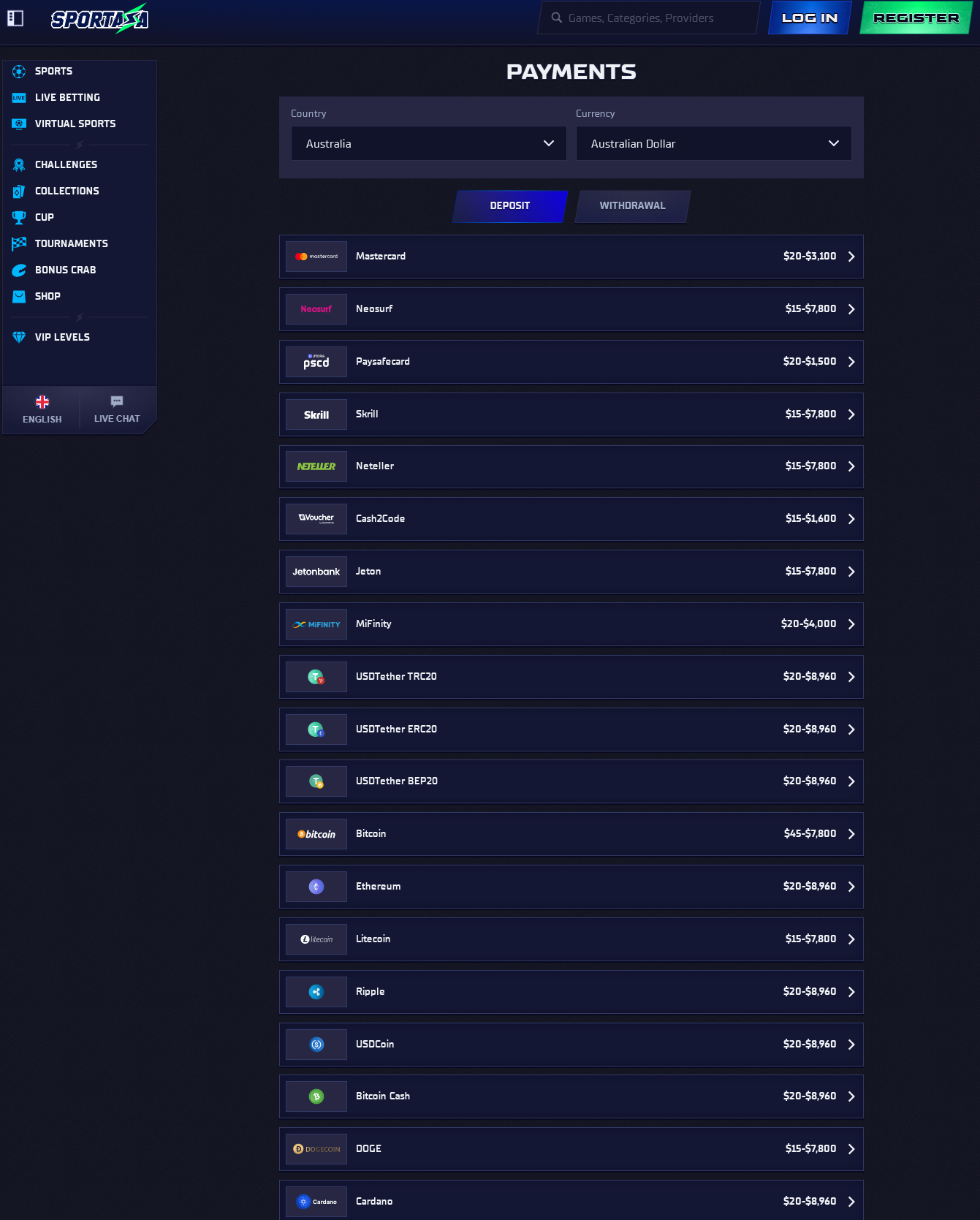
Task: Select the Skrill payment method row
Action: coord(571,414)
